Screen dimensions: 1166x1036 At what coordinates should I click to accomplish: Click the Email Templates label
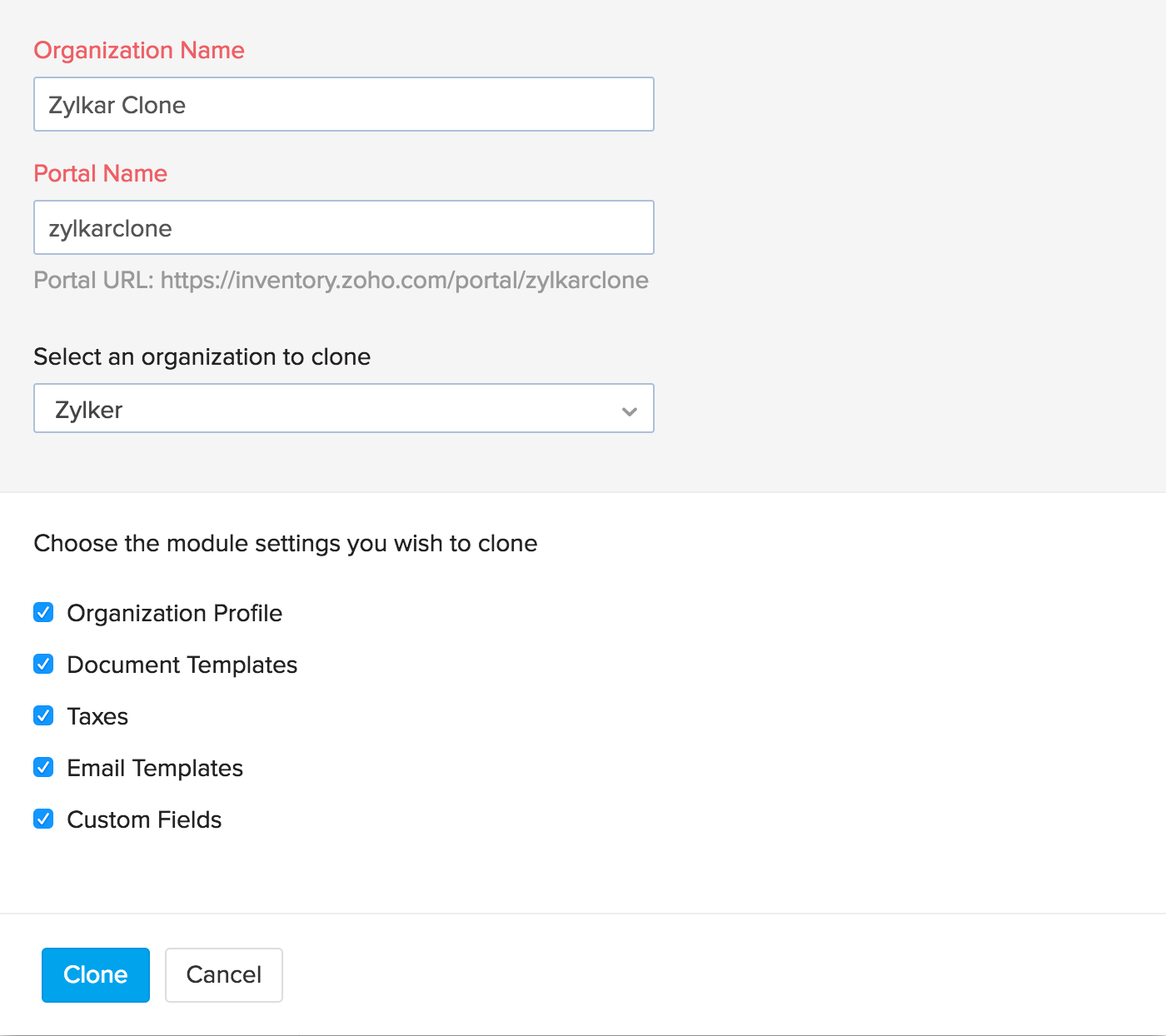155,767
